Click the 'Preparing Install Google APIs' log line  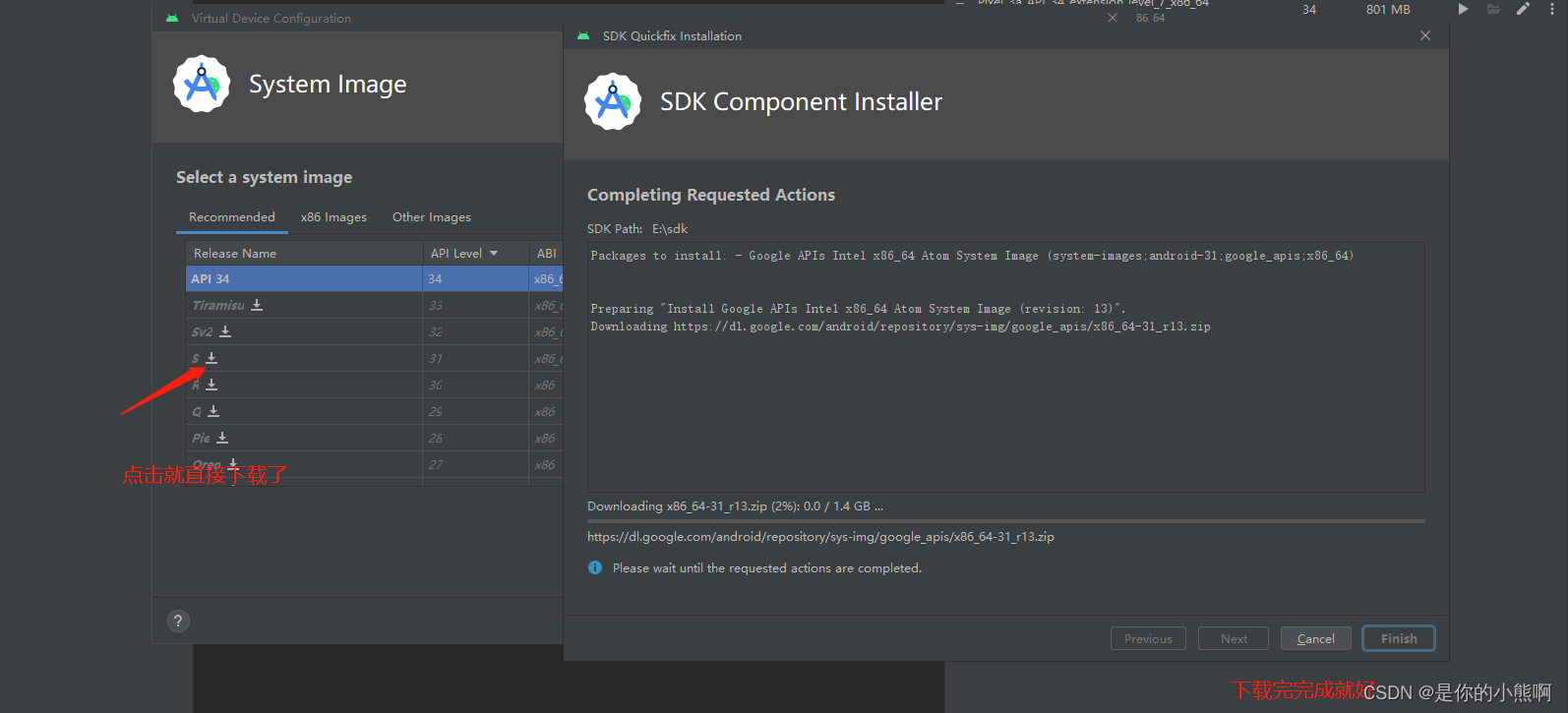pos(858,309)
